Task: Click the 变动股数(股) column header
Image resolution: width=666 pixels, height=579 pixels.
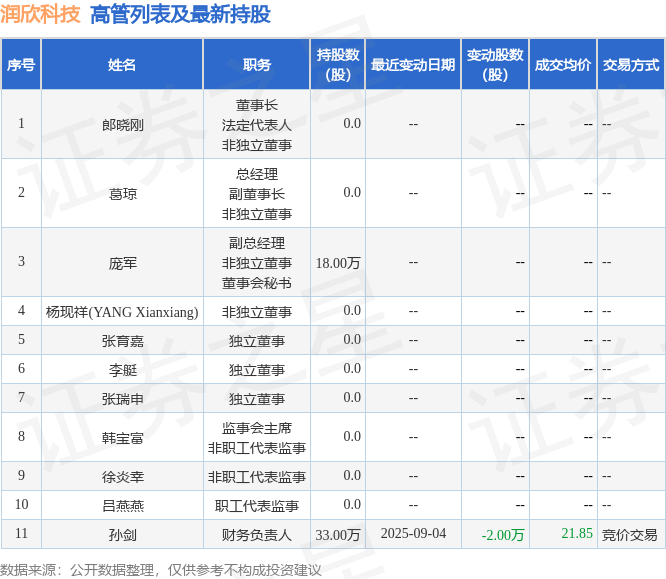Action: click(x=495, y=65)
